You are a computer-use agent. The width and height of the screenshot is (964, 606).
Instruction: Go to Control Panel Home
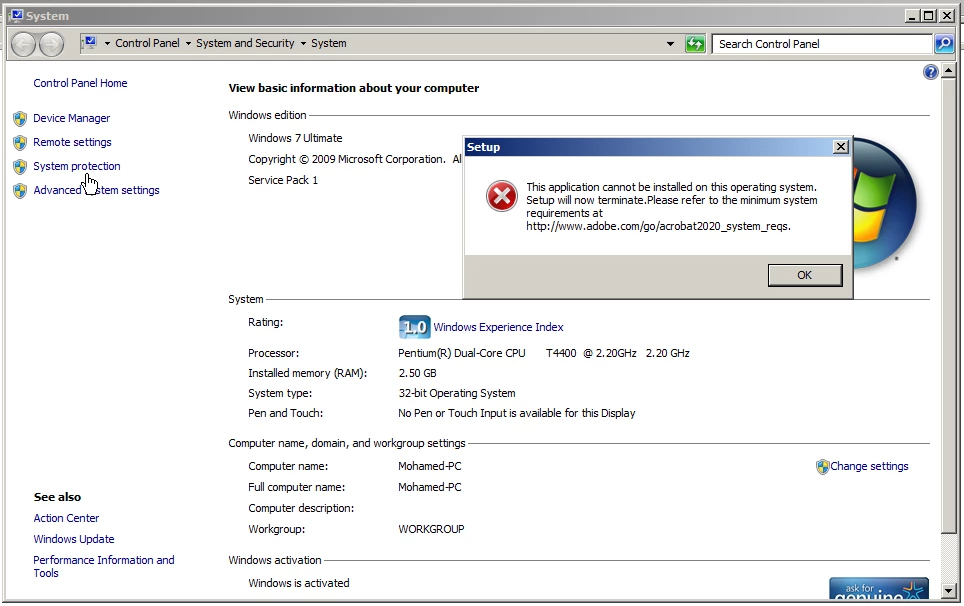[80, 83]
